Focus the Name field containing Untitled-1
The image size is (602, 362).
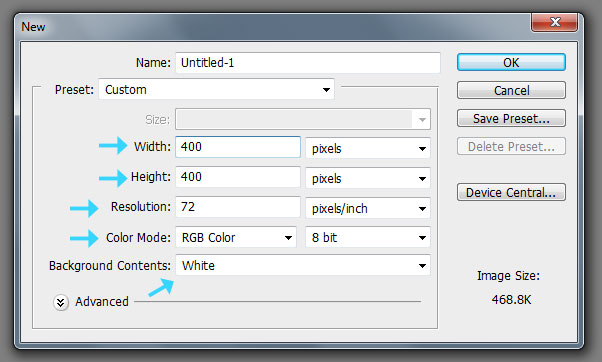tap(308, 63)
